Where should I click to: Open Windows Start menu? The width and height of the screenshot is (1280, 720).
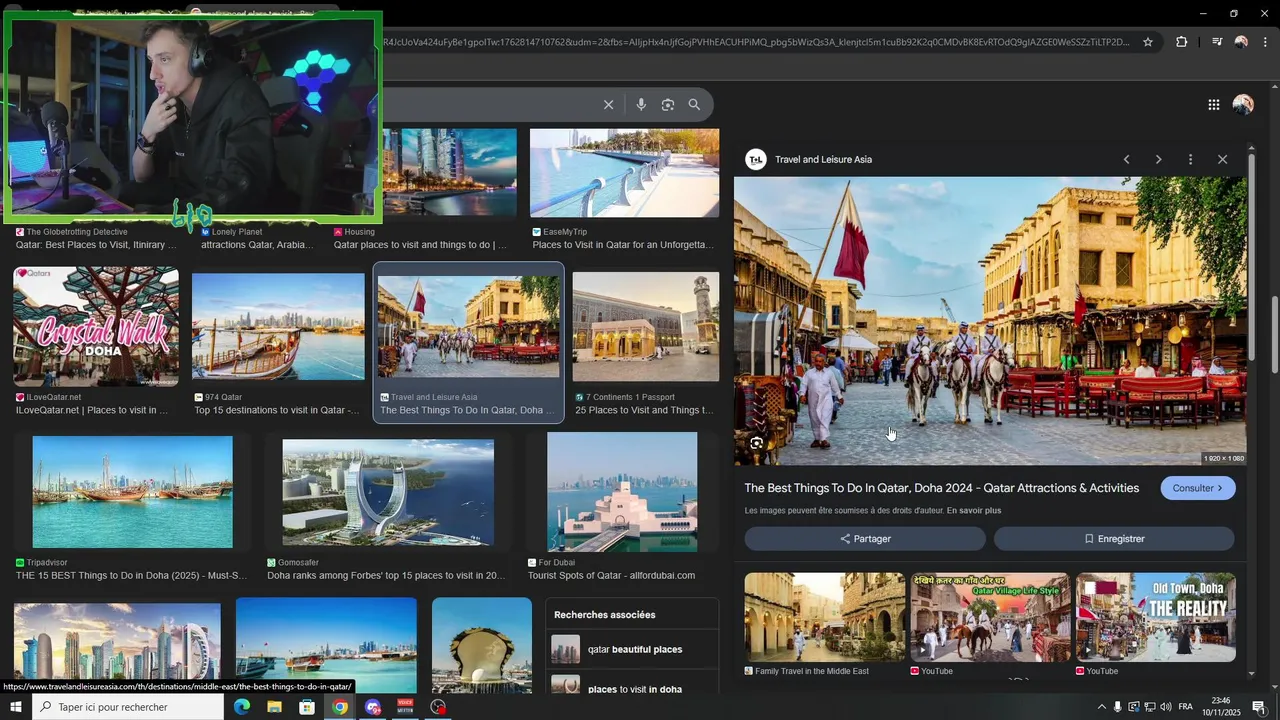pyautogui.click(x=15, y=707)
